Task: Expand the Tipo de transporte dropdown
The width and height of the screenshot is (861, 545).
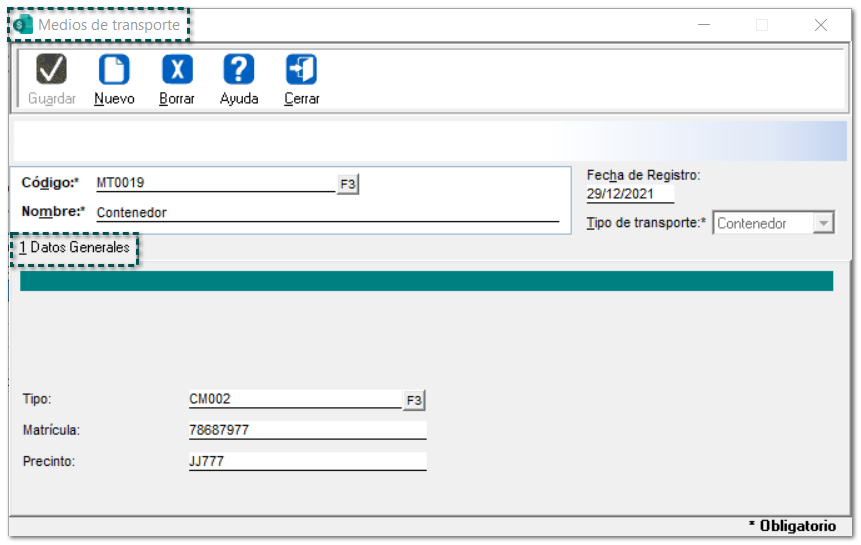Action: (823, 224)
